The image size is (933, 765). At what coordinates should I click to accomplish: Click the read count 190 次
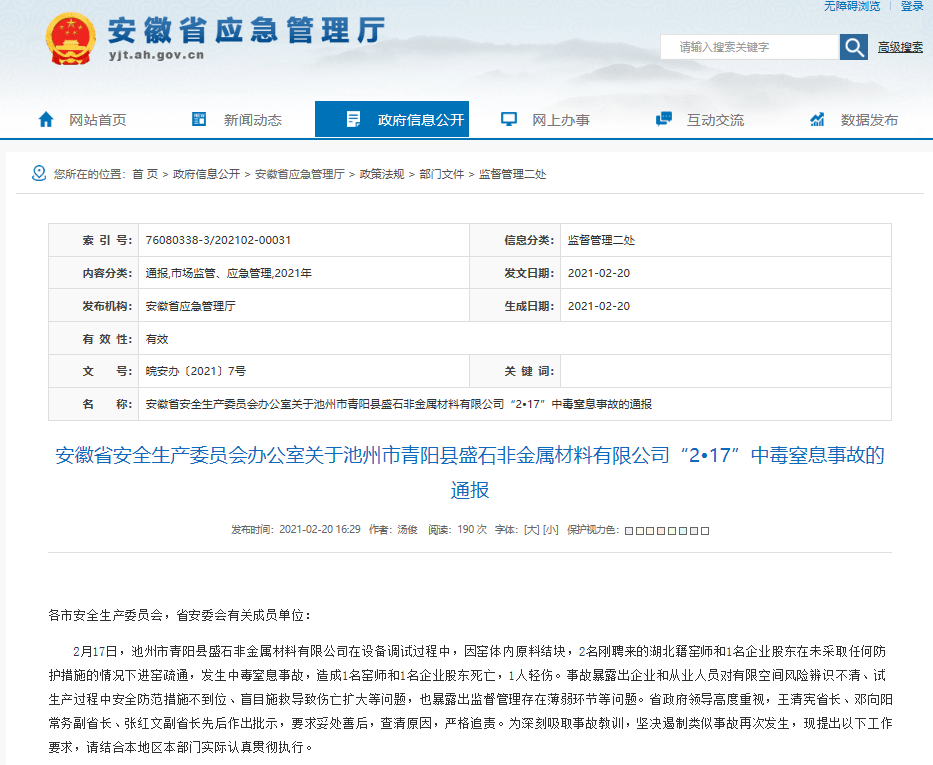point(472,529)
